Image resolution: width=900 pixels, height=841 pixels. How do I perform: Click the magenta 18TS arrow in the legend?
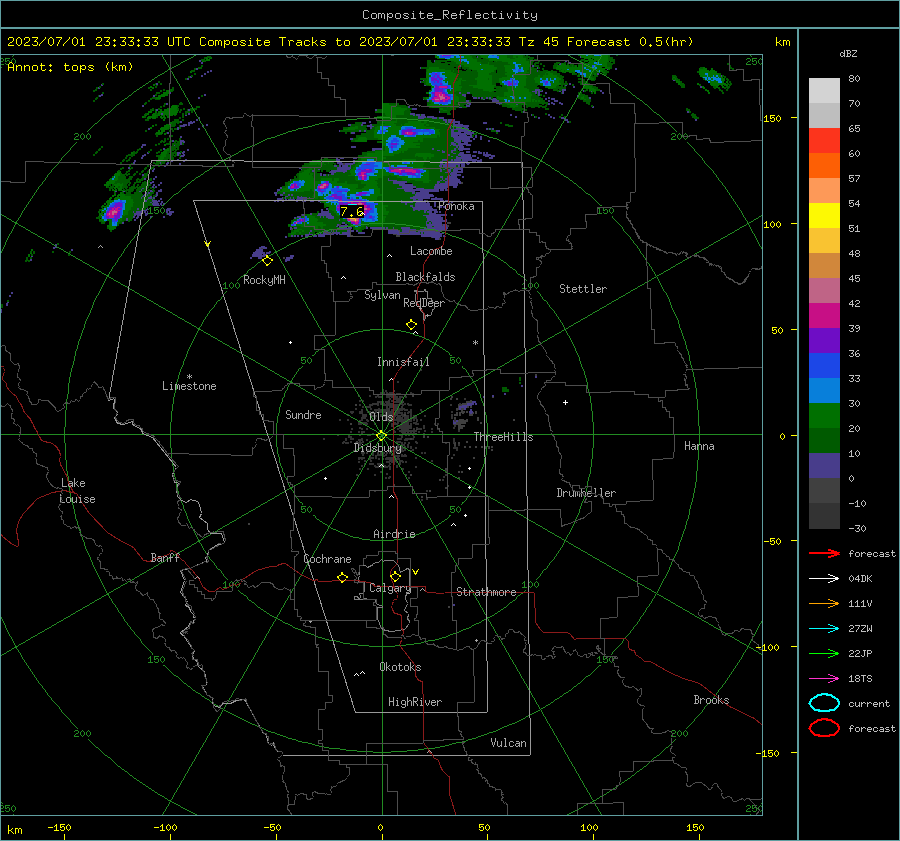click(x=824, y=678)
